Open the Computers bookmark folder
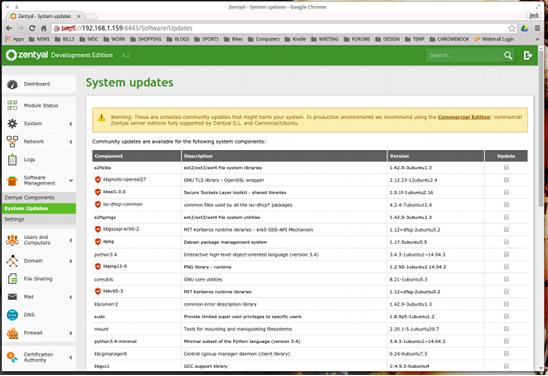Screen dimensions: 548x376 [x=264, y=39]
